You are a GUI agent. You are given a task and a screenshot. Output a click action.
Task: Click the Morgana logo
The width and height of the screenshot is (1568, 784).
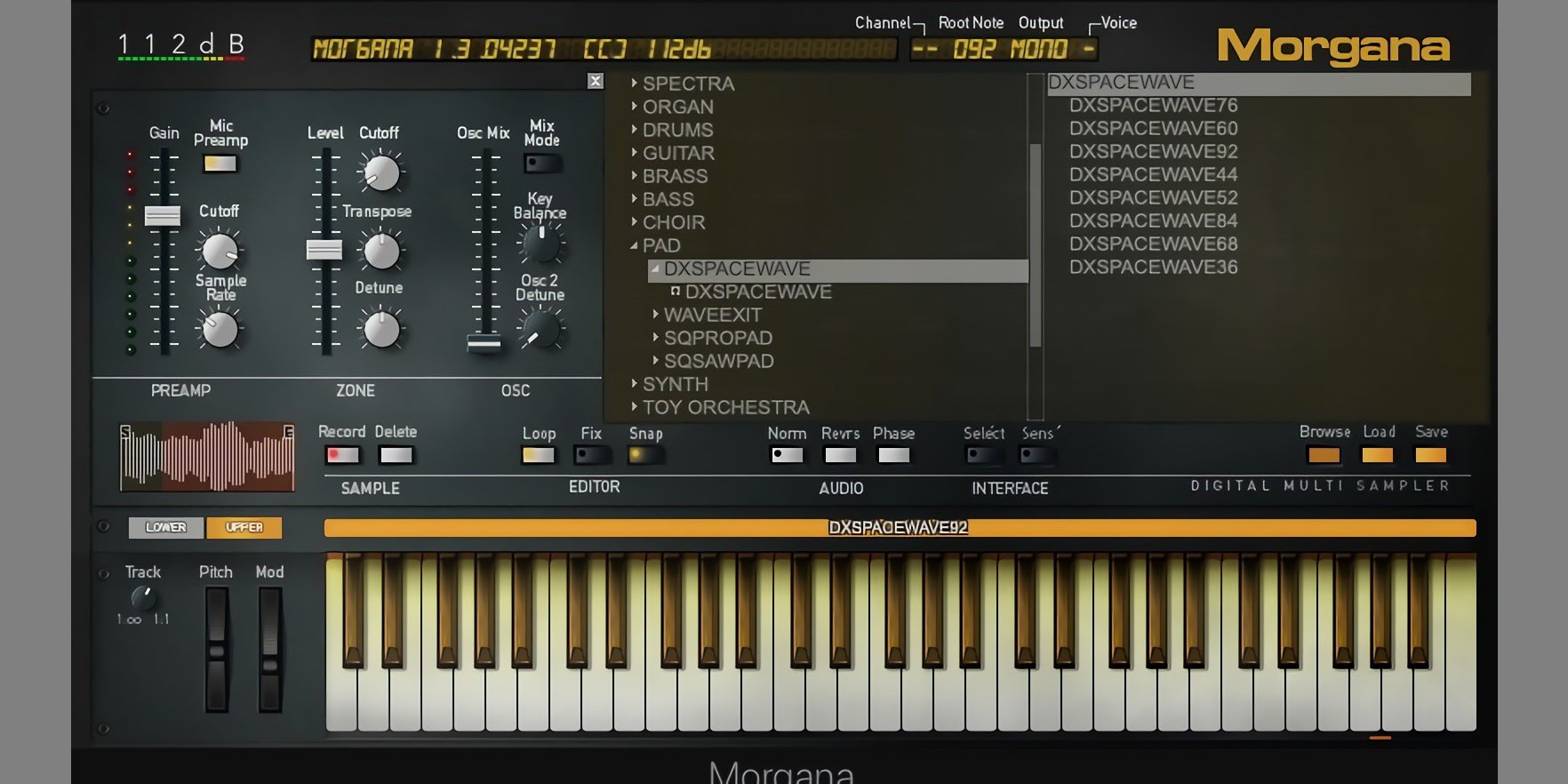1333,46
